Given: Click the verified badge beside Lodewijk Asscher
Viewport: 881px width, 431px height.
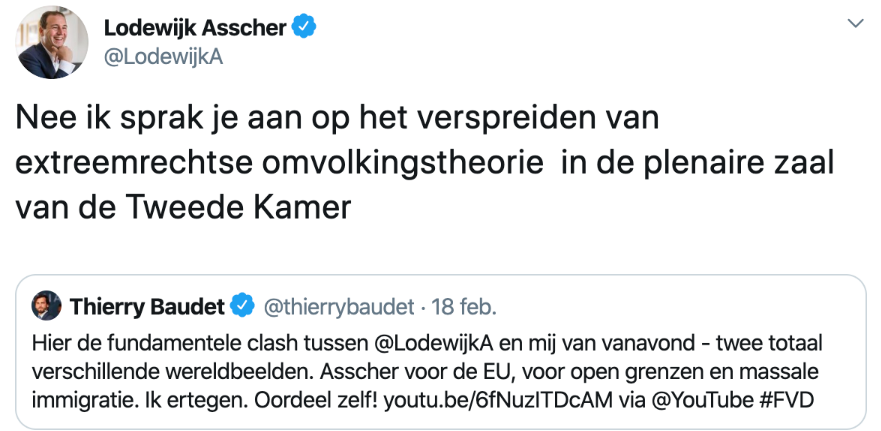Looking at the screenshot, I should click(305, 27).
